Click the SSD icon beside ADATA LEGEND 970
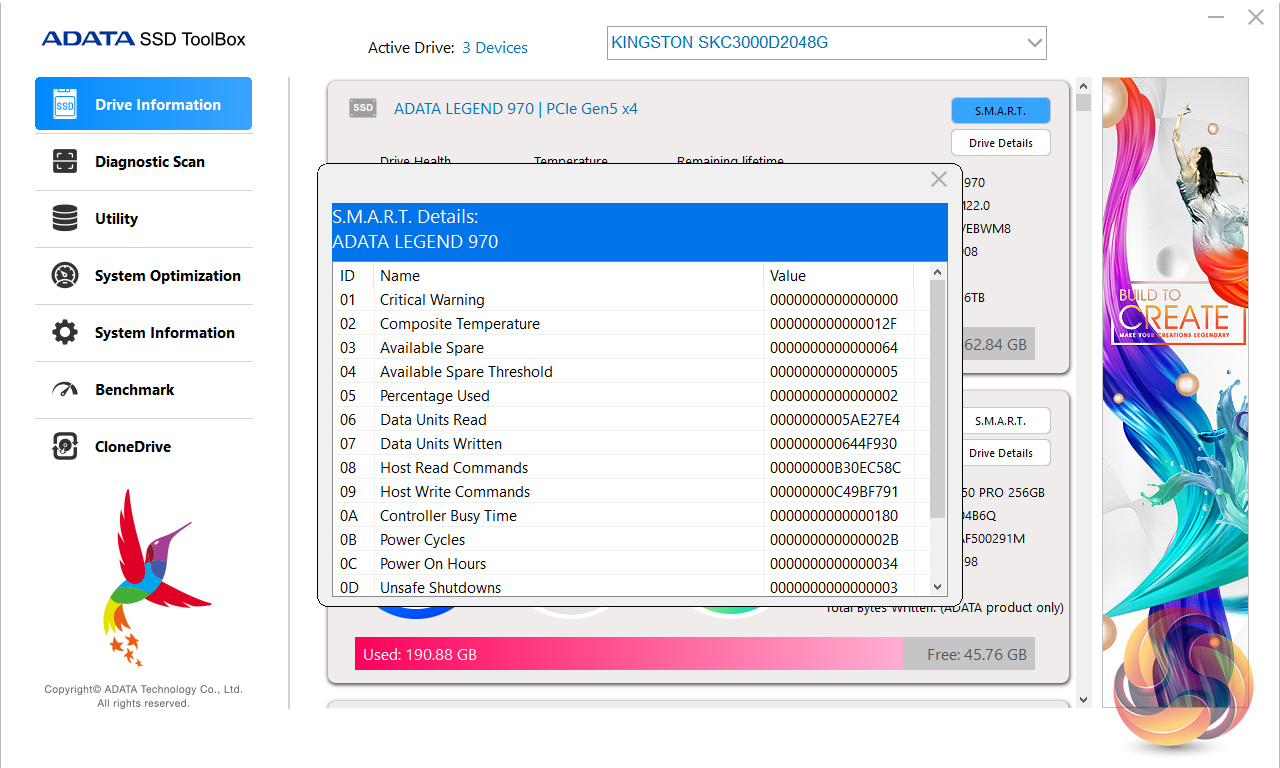The height and width of the screenshot is (768, 1280). [362, 108]
